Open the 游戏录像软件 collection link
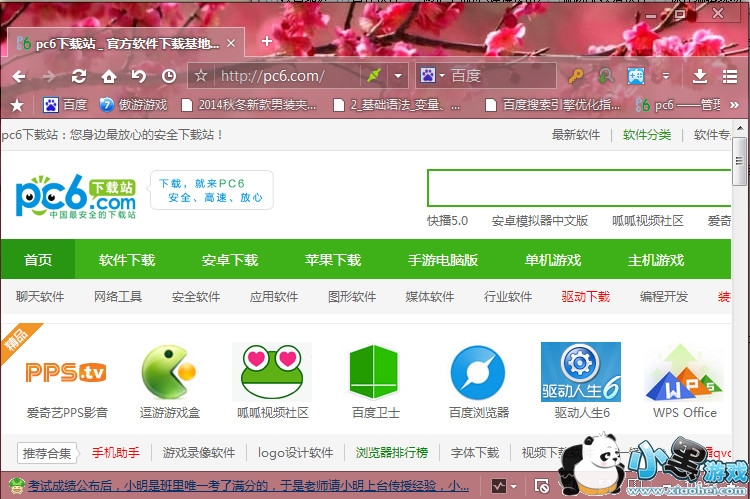The image size is (750, 499). [x=199, y=453]
